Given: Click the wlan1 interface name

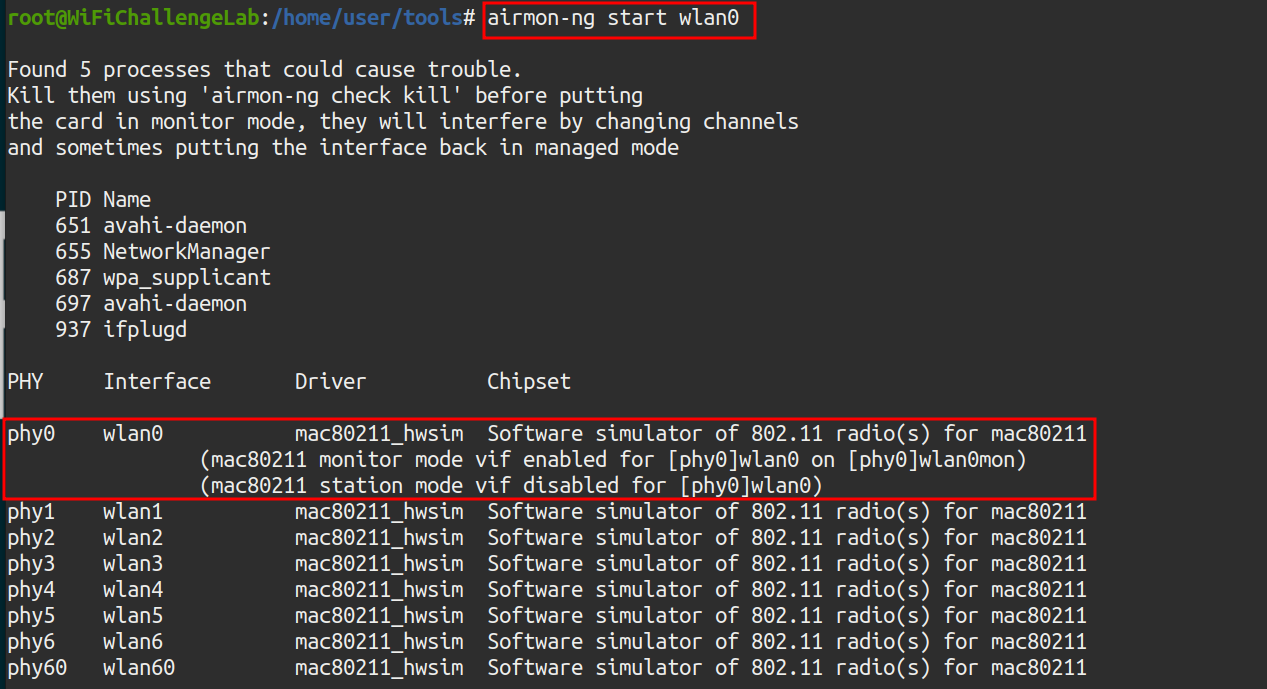Looking at the screenshot, I should [x=132, y=512].
